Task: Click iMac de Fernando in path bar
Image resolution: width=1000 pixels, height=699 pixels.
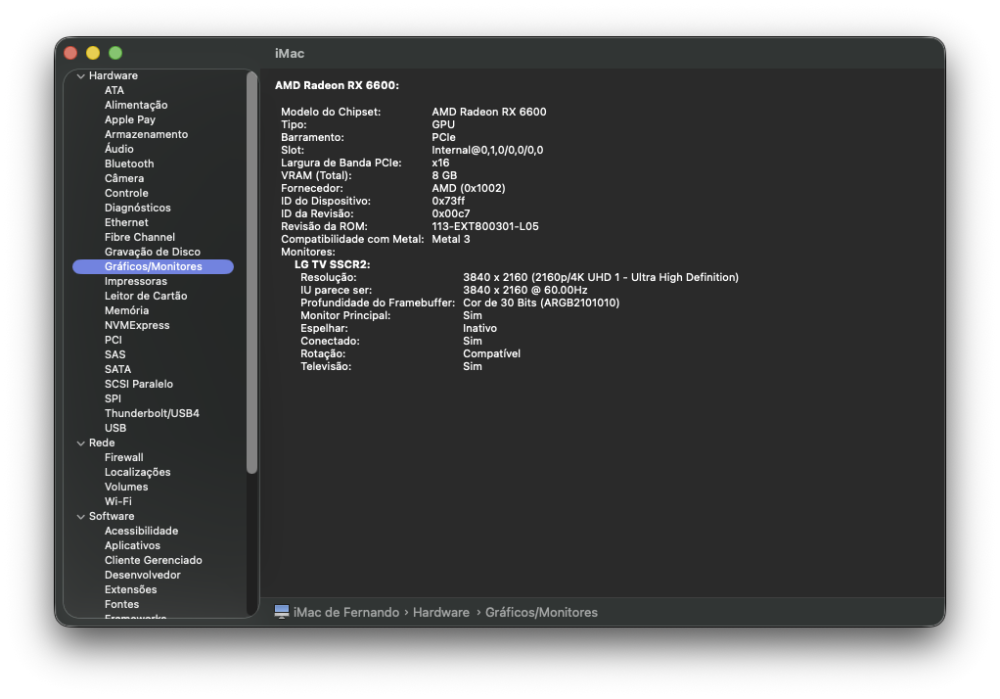Action: (x=346, y=612)
